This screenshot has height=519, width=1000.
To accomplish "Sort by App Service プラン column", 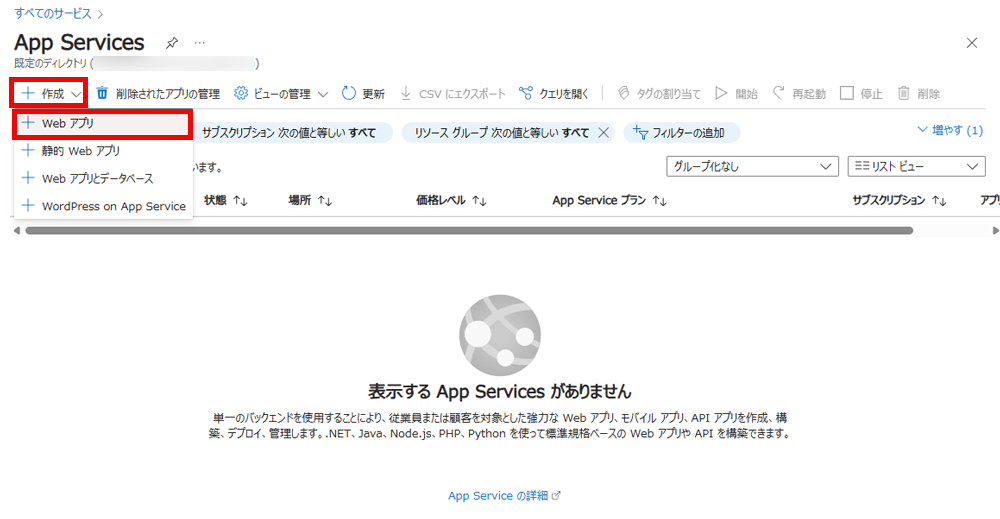I will pyautogui.click(x=610, y=200).
